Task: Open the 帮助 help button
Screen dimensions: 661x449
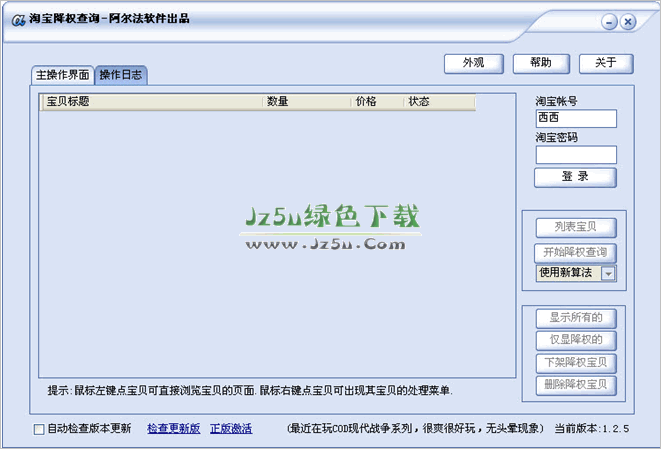Action: (x=541, y=64)
